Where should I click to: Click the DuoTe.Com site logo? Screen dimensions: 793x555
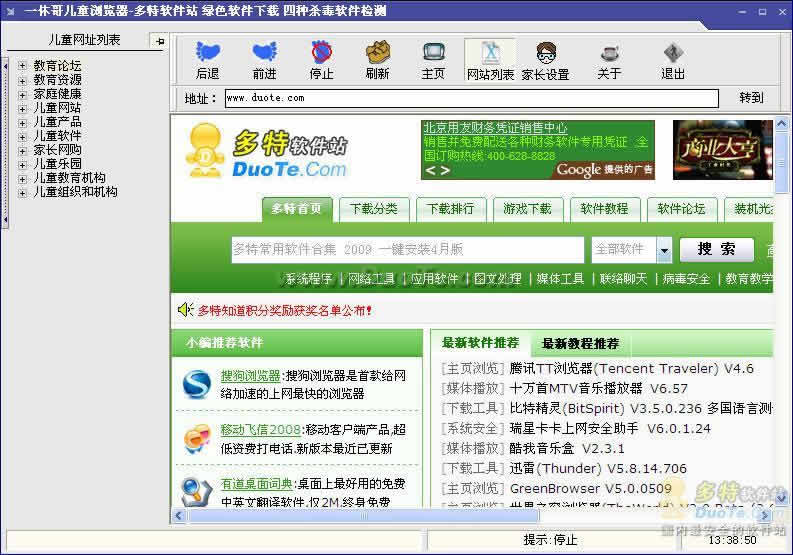[x=267, y=150]
